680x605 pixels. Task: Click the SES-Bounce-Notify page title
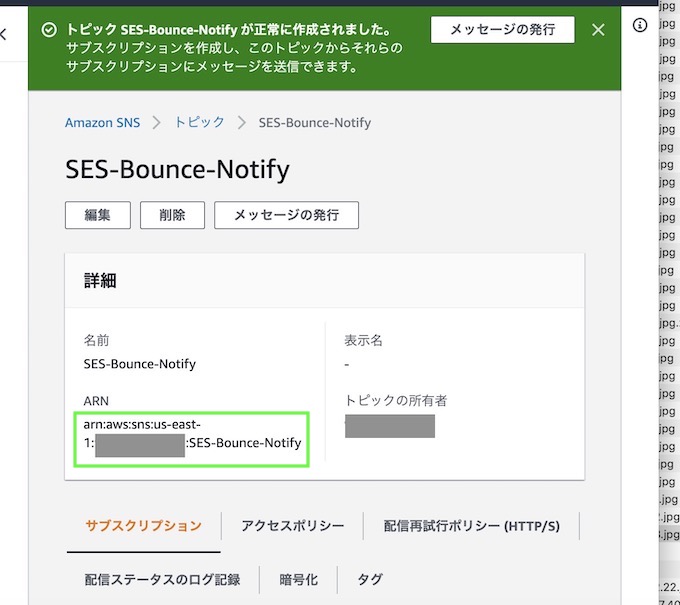(177, 170)
